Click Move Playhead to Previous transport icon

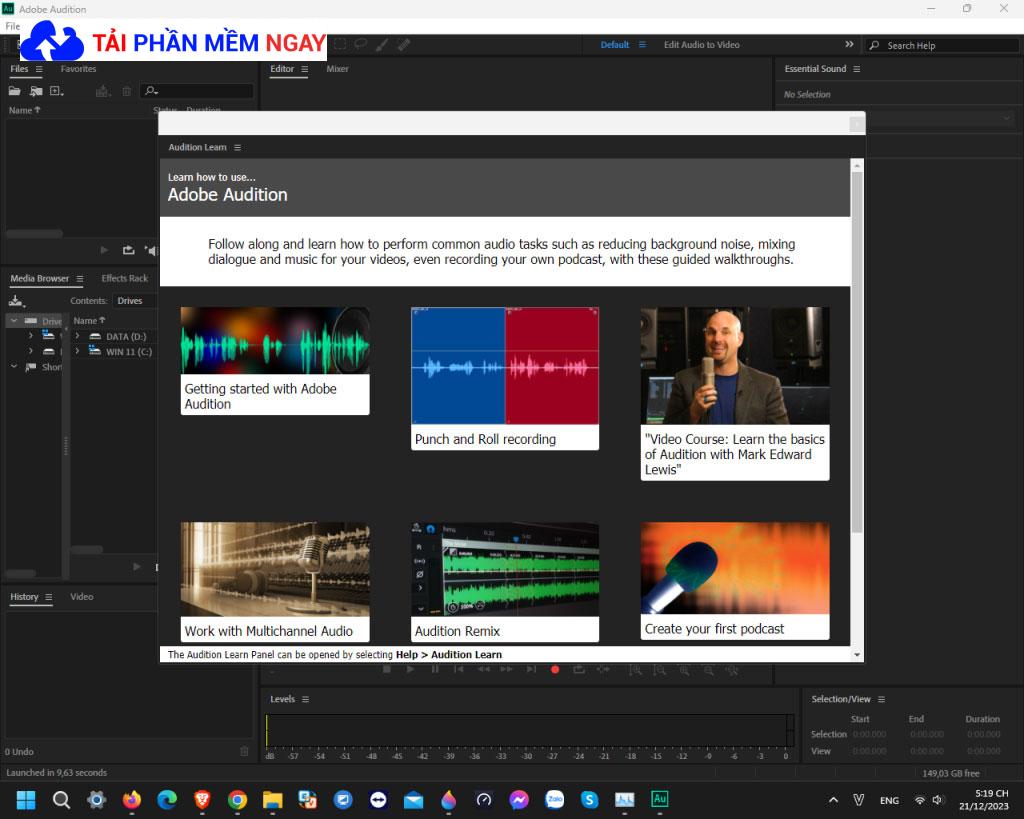click(459, 669)
